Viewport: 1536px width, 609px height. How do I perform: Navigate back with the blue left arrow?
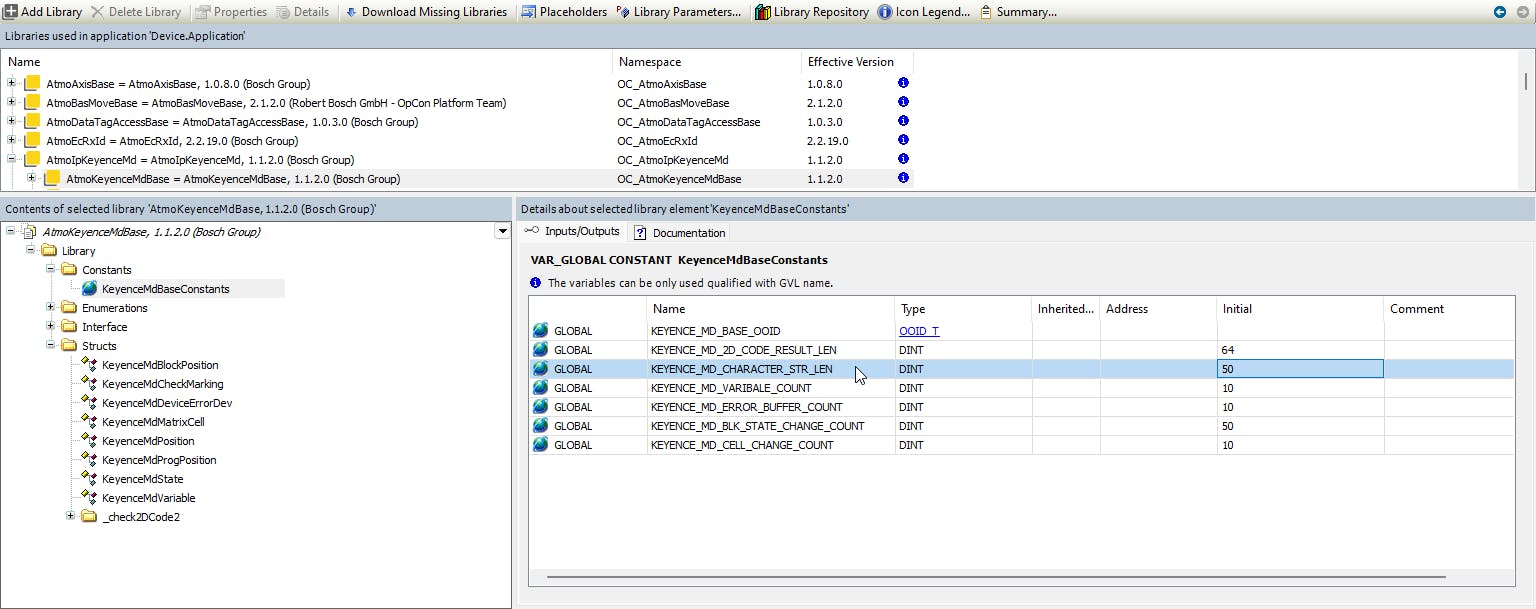1500,12
